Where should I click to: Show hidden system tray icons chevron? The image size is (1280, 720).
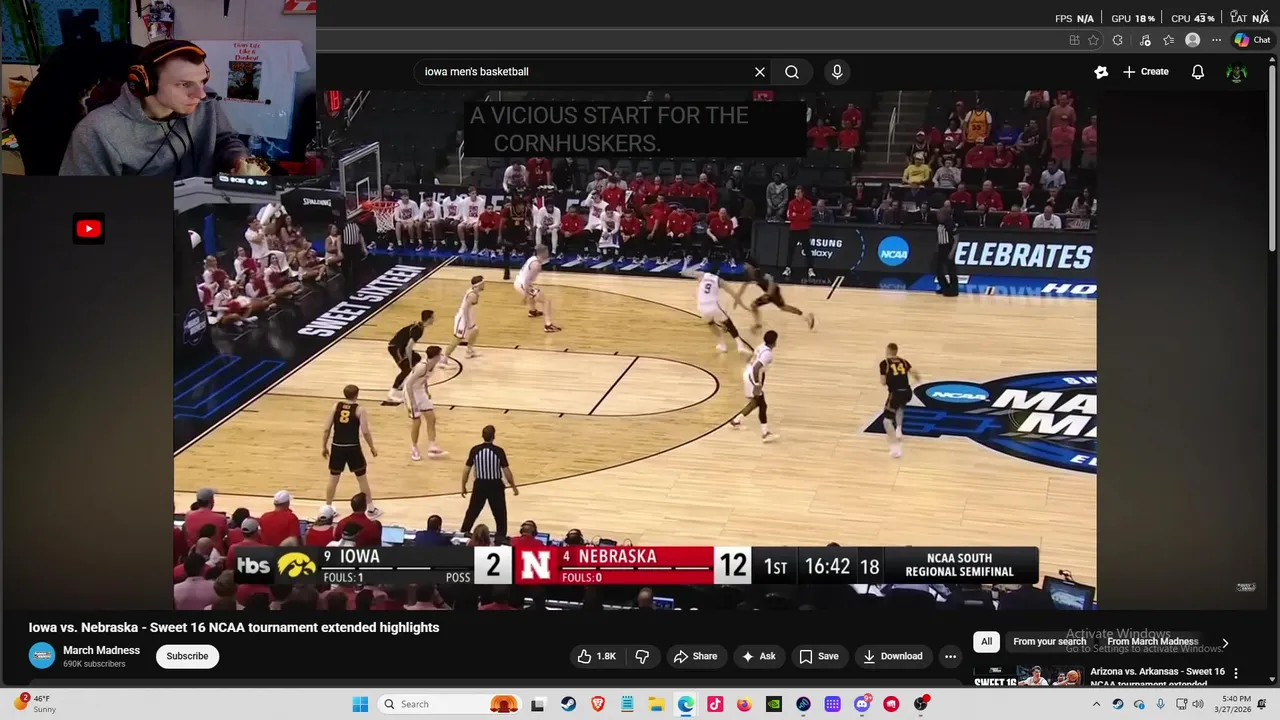1096,704
